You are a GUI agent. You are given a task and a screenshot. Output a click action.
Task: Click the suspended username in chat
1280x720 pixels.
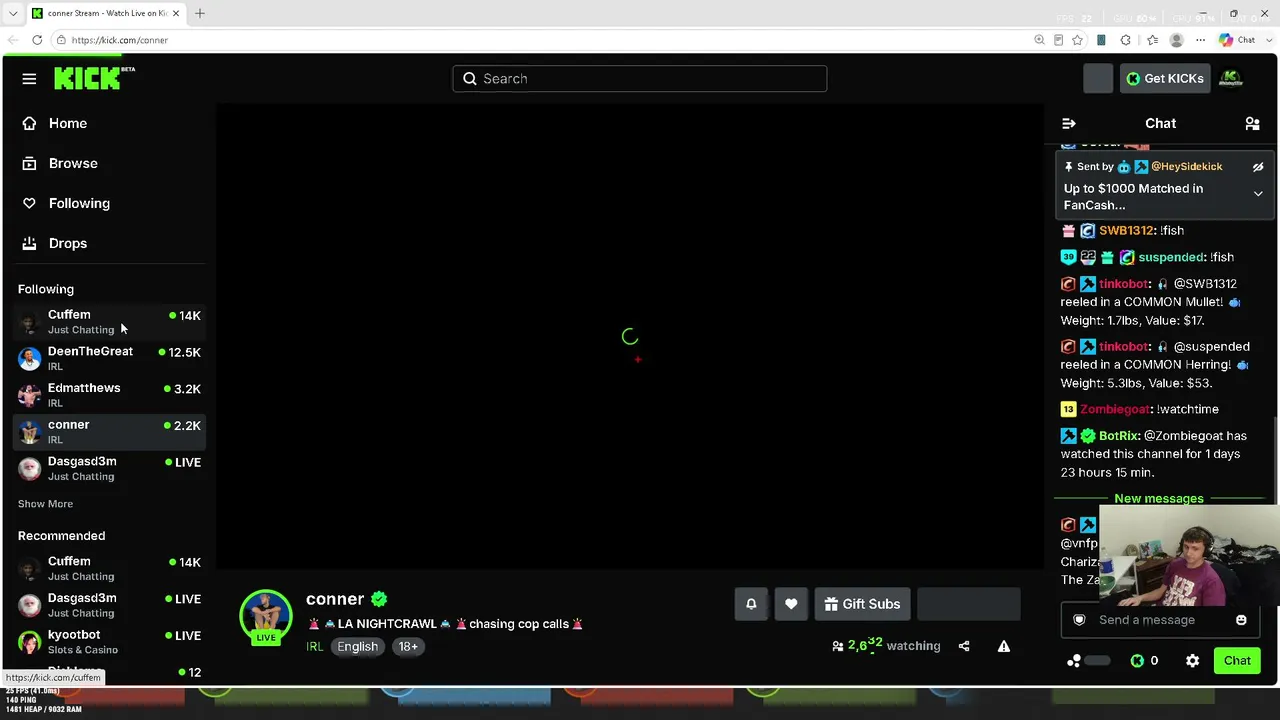[1171, 257]
